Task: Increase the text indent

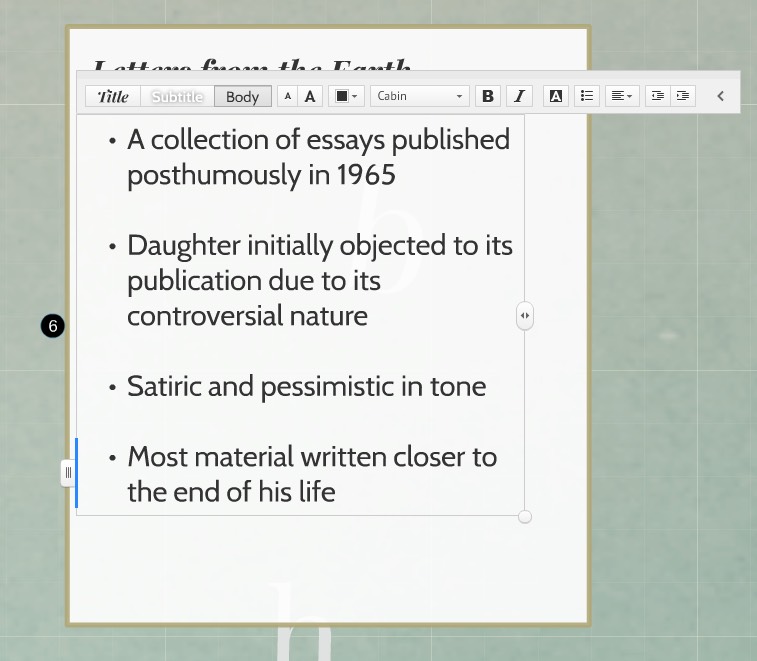Action: pos(682,97)
